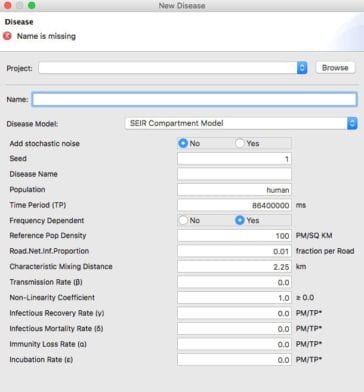Click the Immunity Loss Rate field

coord(234,344)
